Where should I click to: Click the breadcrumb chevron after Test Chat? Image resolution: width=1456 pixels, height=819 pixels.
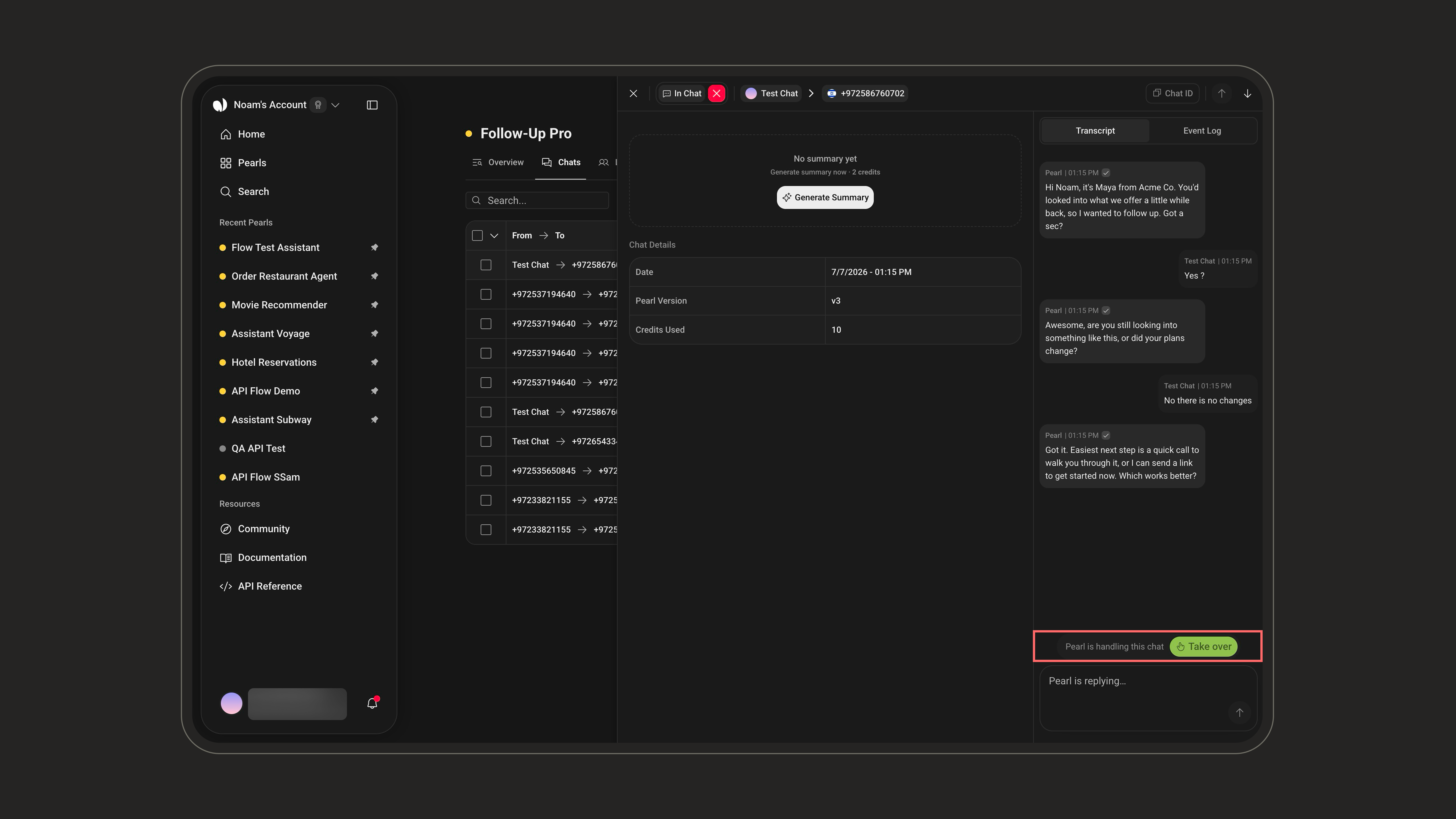click(x=811, y=93)
